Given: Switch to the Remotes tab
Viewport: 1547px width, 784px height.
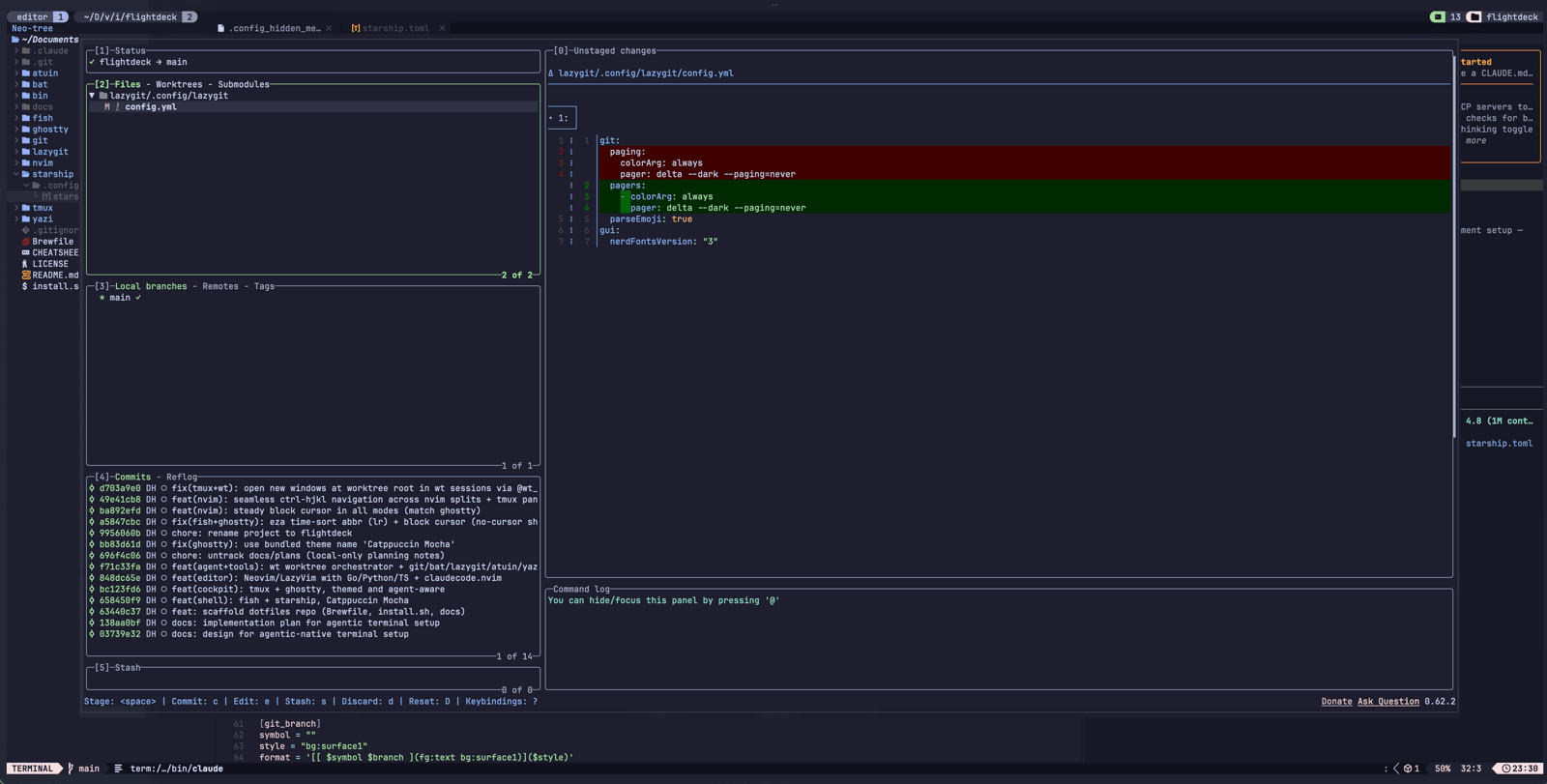Looking at the screenshot, I should 220,286.
